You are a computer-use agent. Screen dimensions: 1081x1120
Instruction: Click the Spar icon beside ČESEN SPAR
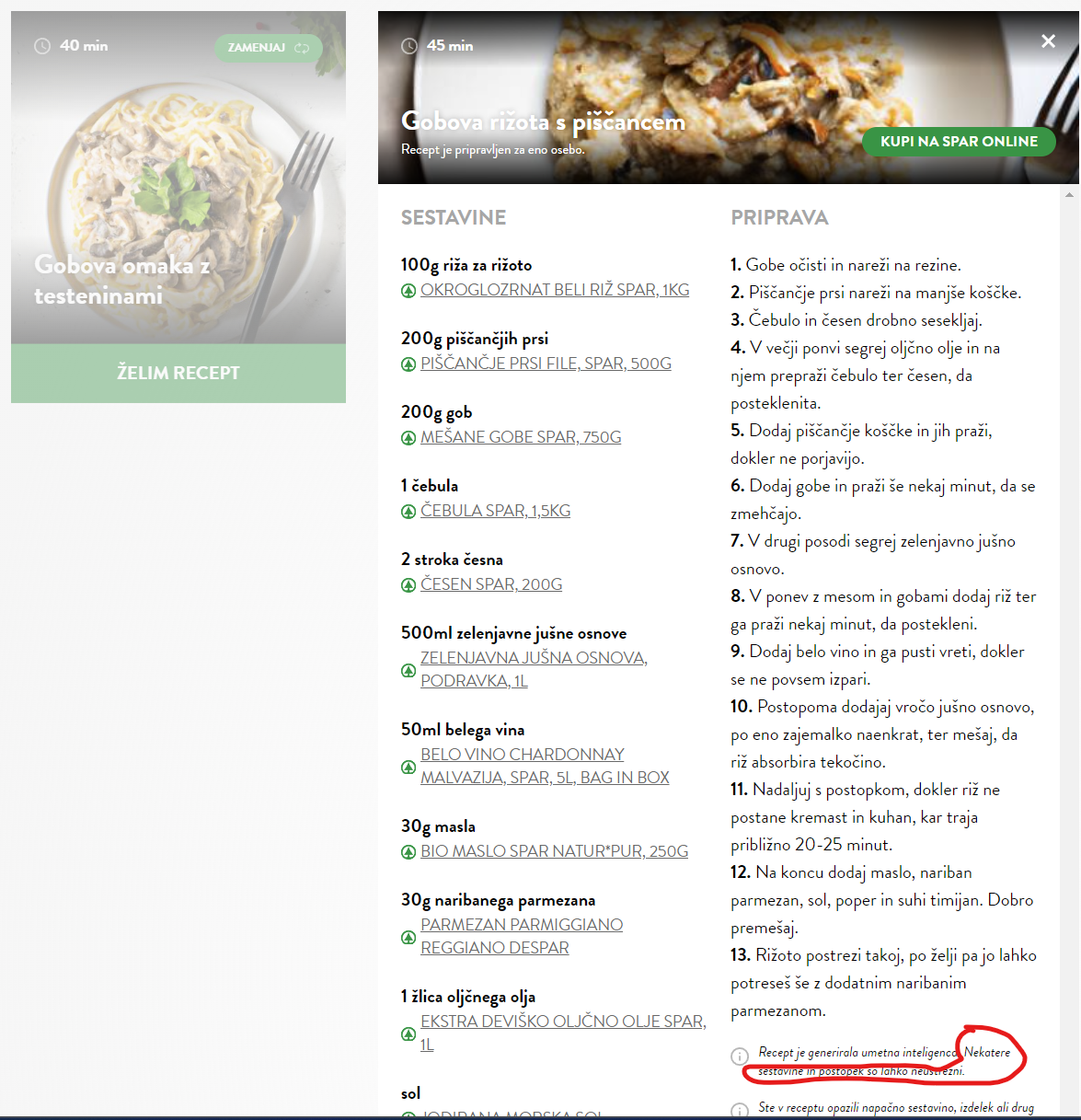408,585
